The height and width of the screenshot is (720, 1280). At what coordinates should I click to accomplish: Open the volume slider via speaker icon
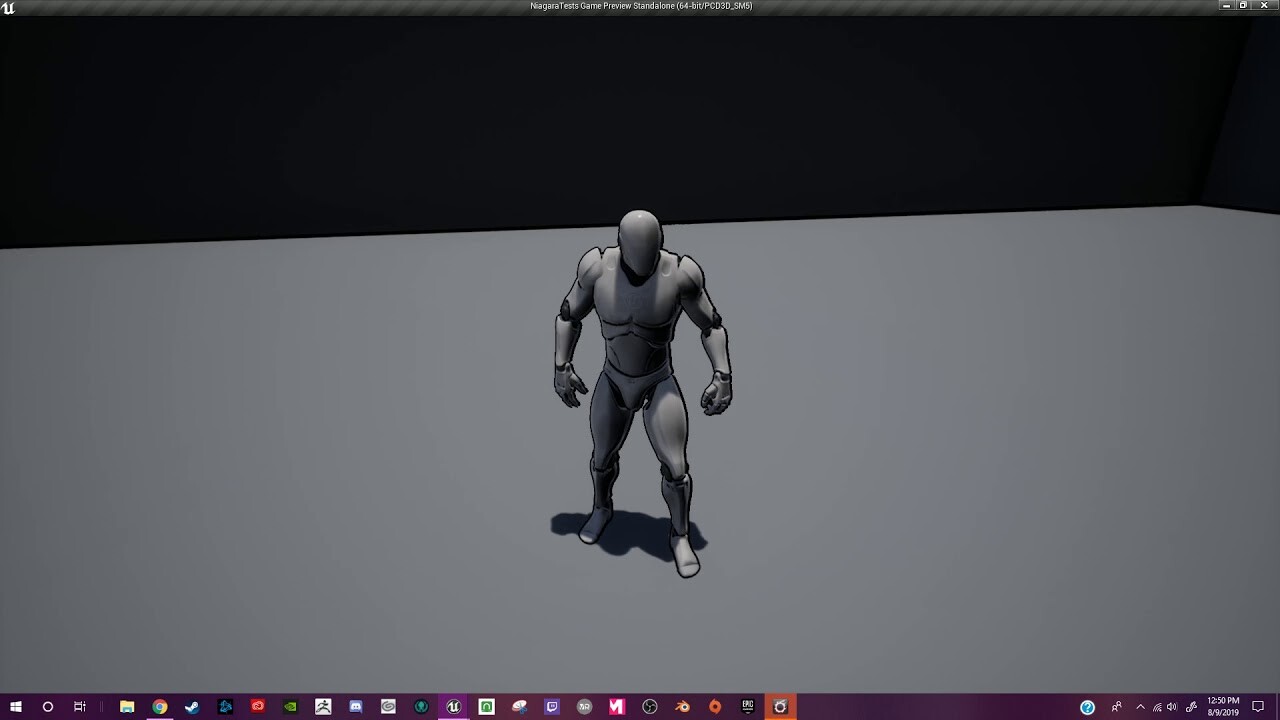click(x=1172, y=706)
